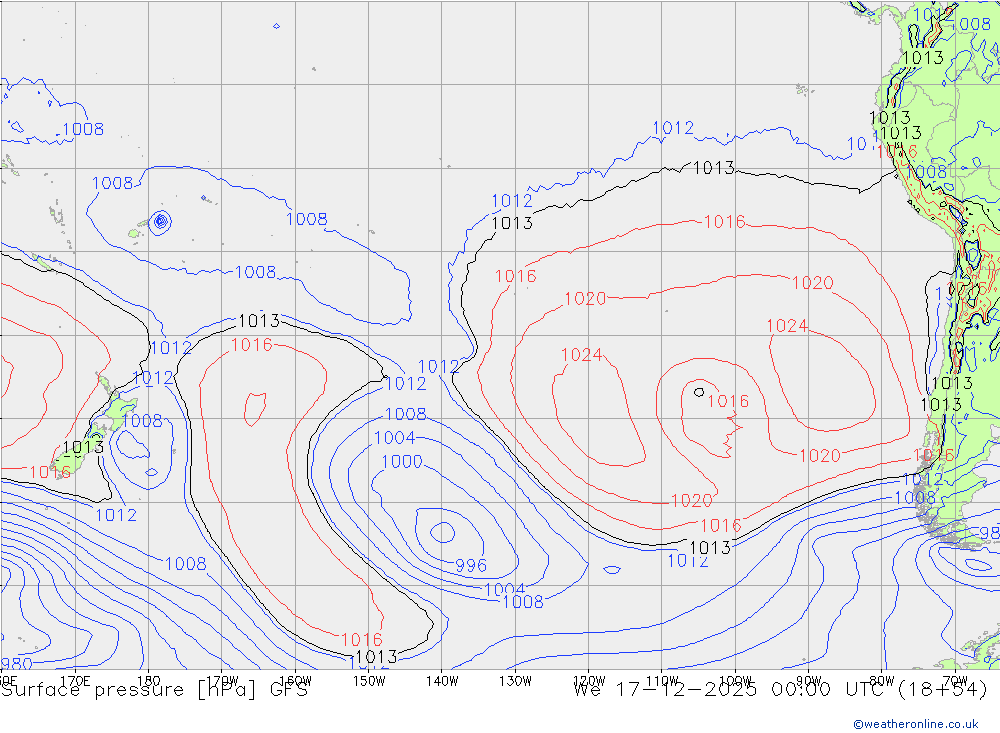The width and height of the screenshot is (1000, 733).
Task: Click the 150W longitude label
Action: click(369, 680)
